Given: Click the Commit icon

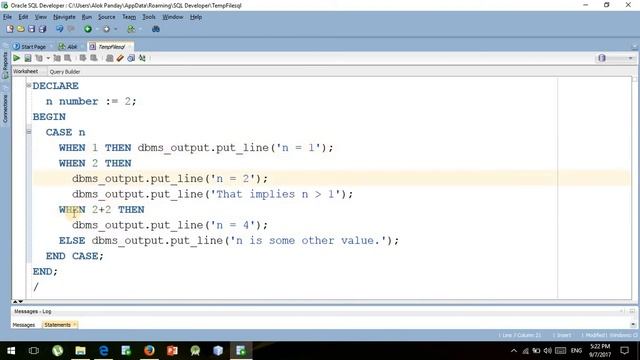Looking at the screenshot, I should tap(83, 58).
